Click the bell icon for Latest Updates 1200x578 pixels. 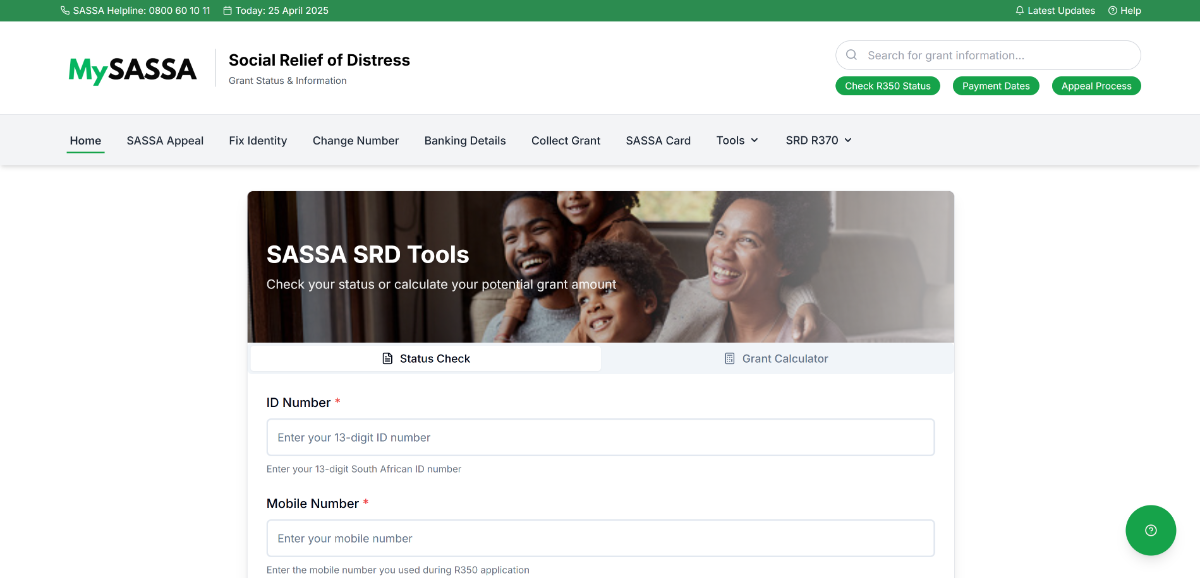tap(1020, 11)
